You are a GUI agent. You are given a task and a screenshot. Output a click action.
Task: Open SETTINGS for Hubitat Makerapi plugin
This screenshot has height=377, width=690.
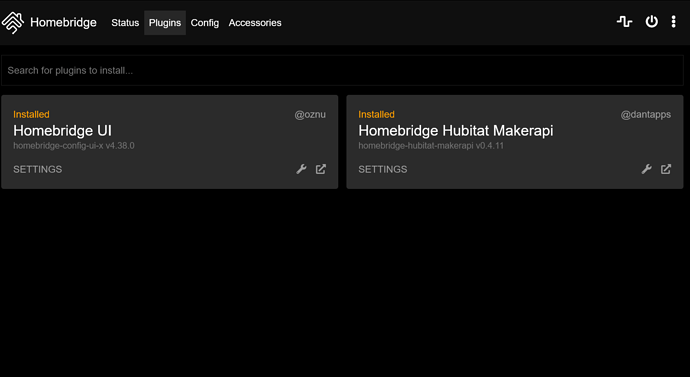pyautogui.click(x=382, y=169)
